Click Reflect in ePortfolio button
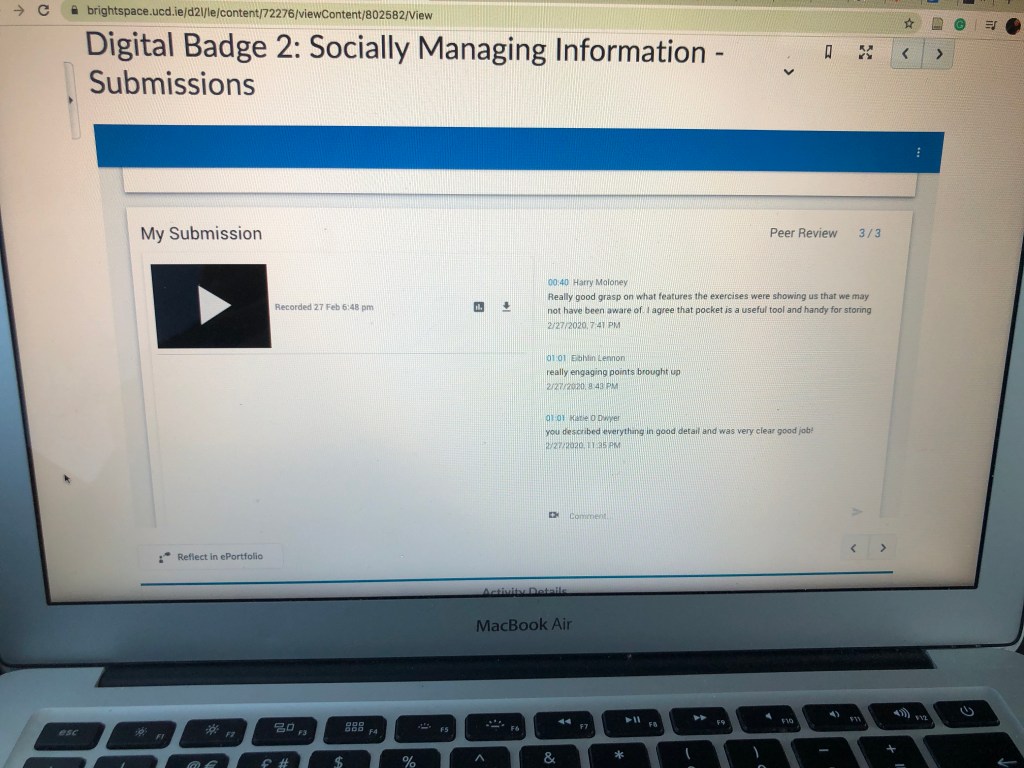 point(211,556)
